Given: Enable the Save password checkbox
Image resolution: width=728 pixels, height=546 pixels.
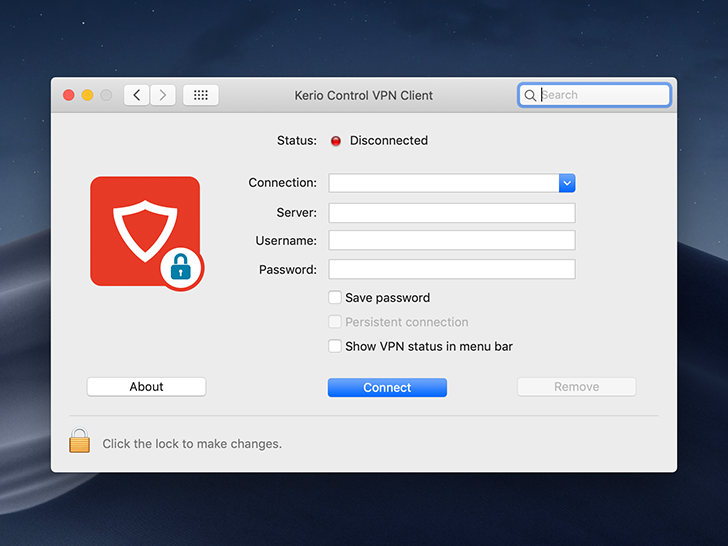Looking at the screenshot, I should click(x=335, y=297).
